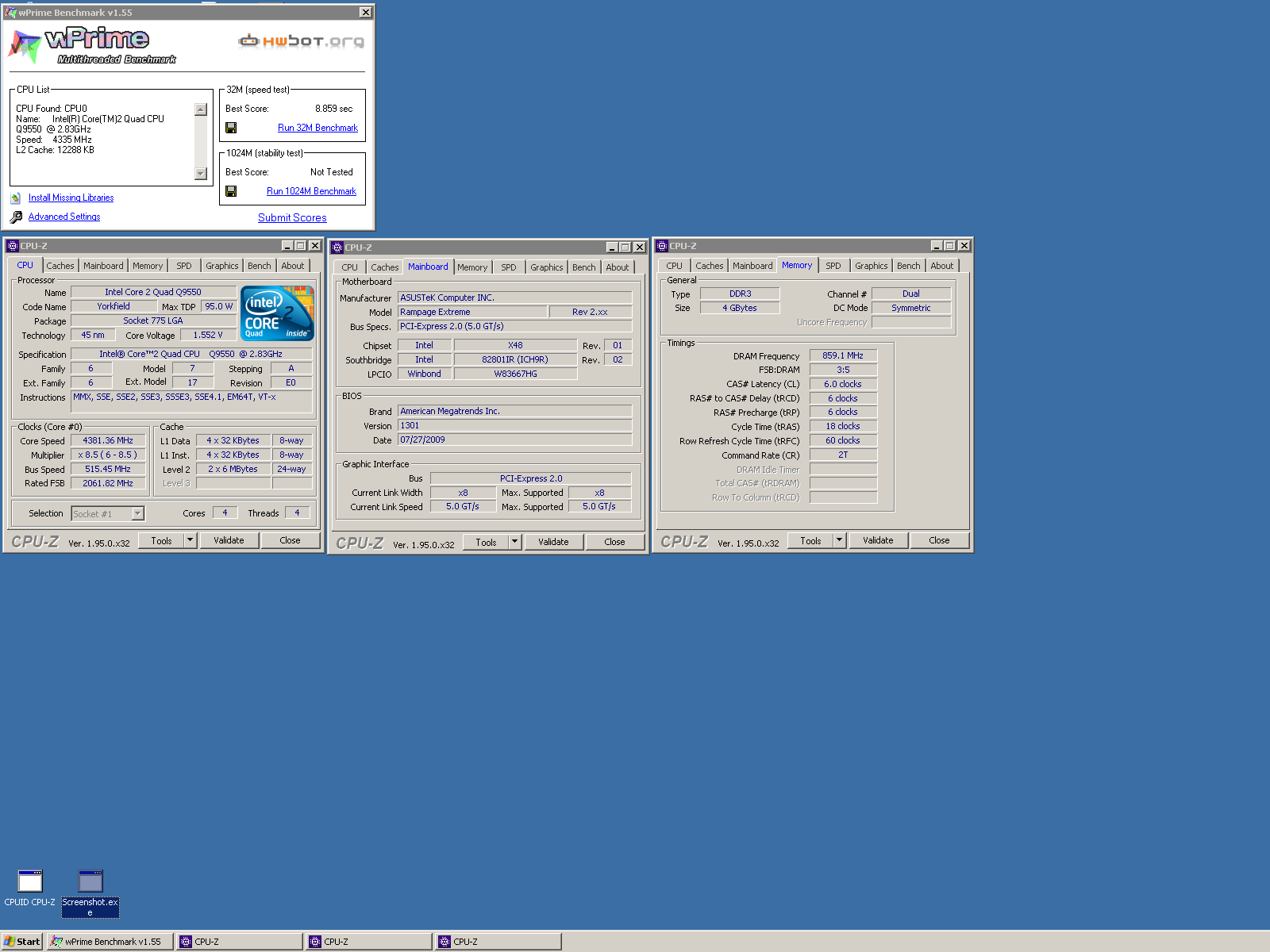Click title bar icon of Memory CPU-Z window
Screen dimensions: 1270x952
[662, 246]
